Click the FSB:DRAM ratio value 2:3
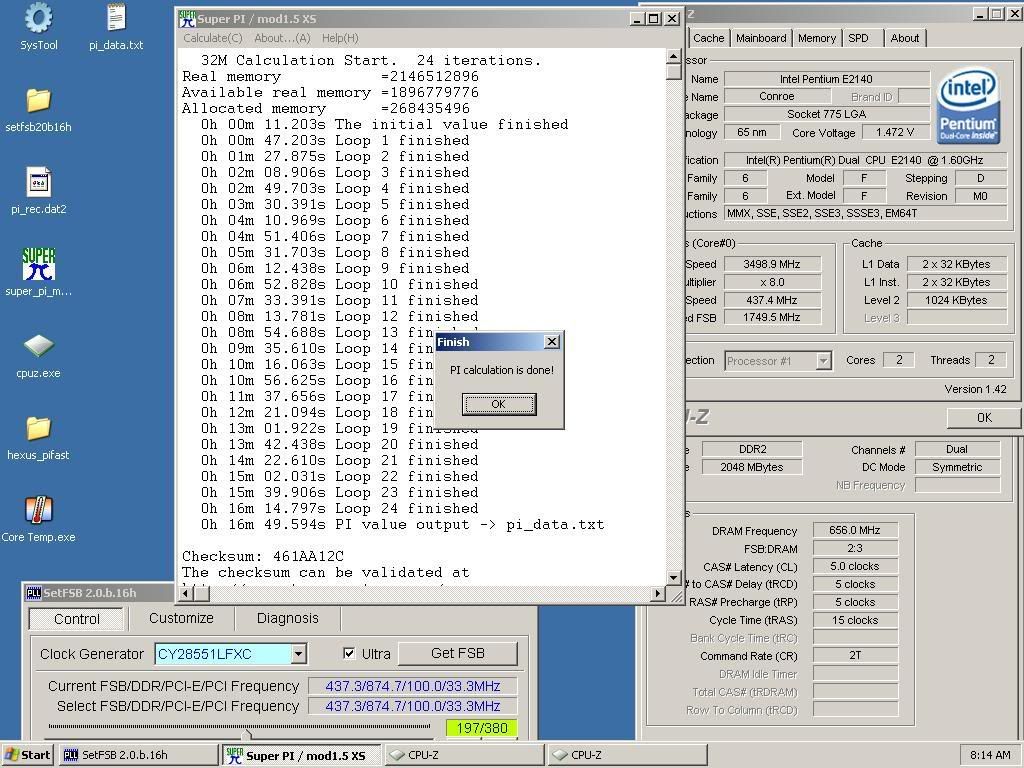Viewport: 1024px width, 768px height. coord(855,549)
